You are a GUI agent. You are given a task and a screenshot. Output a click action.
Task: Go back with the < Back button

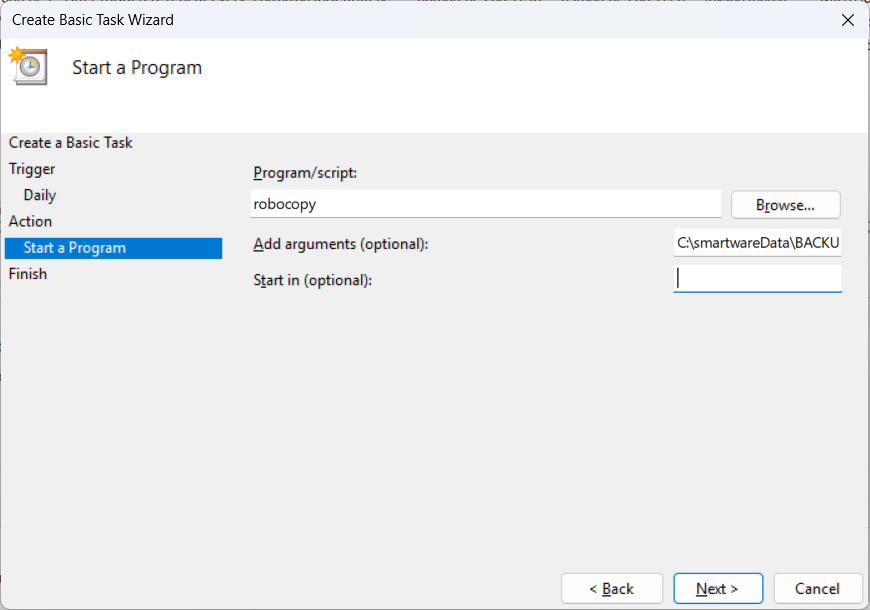coord(611,589)
